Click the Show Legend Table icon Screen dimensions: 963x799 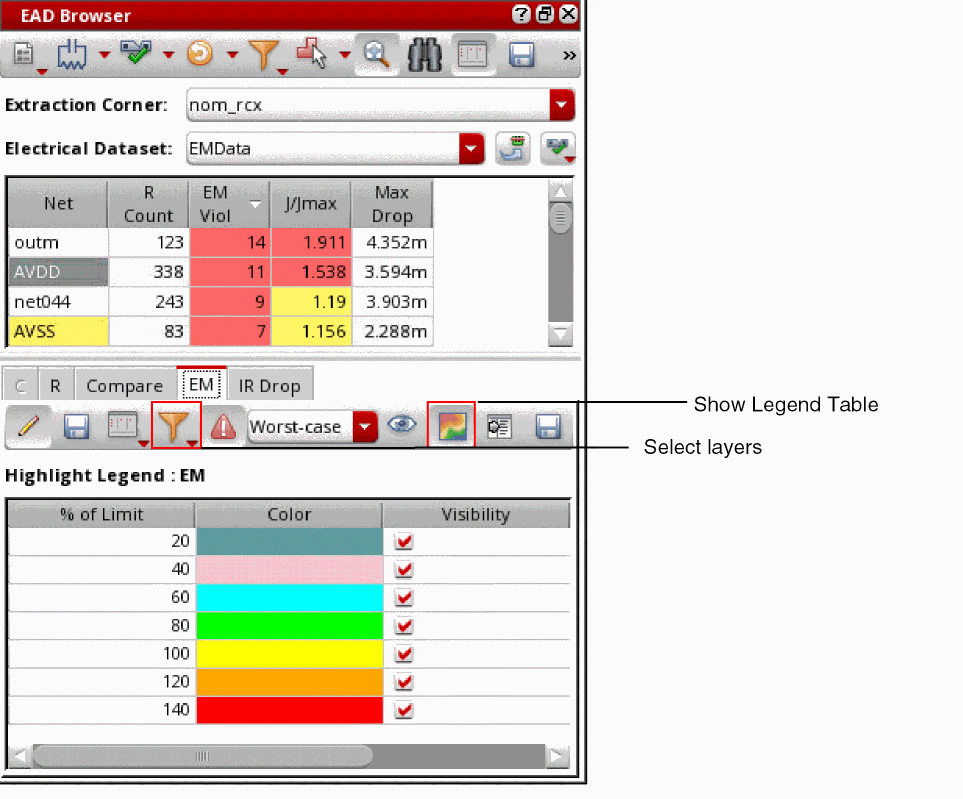click(x=451, y=425)
